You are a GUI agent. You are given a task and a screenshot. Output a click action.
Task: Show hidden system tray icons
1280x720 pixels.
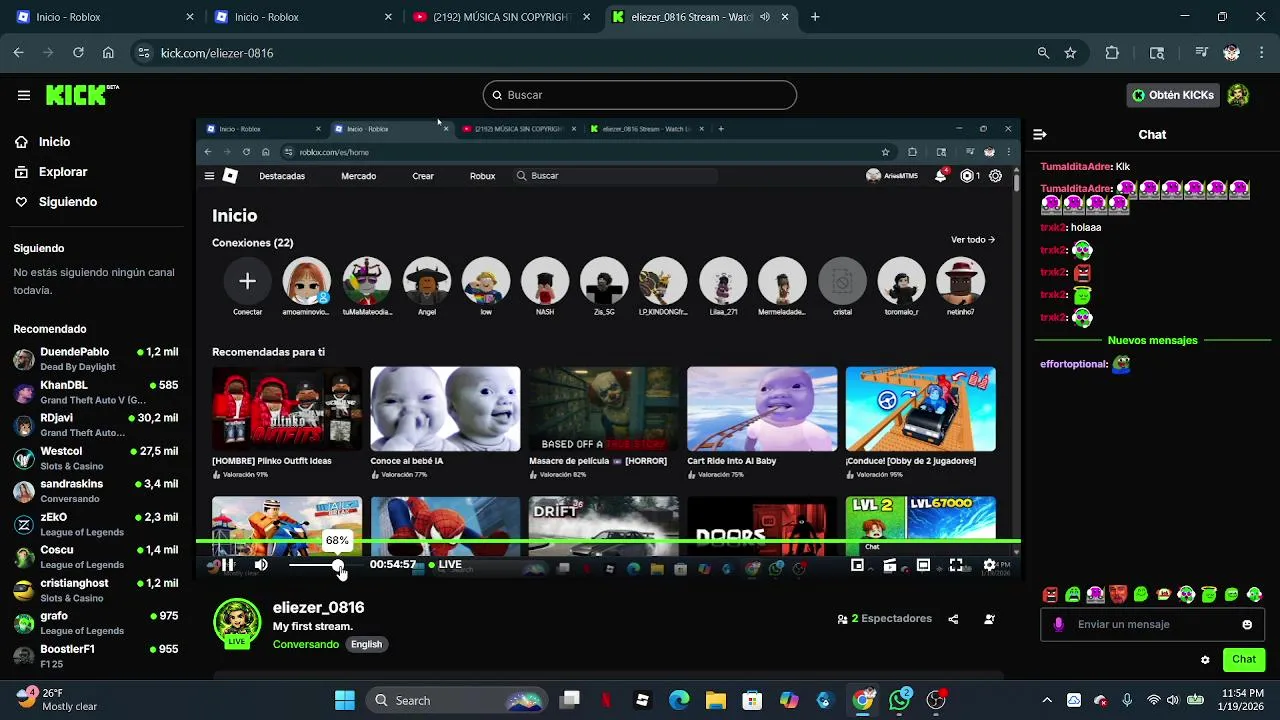[1047, 700]
